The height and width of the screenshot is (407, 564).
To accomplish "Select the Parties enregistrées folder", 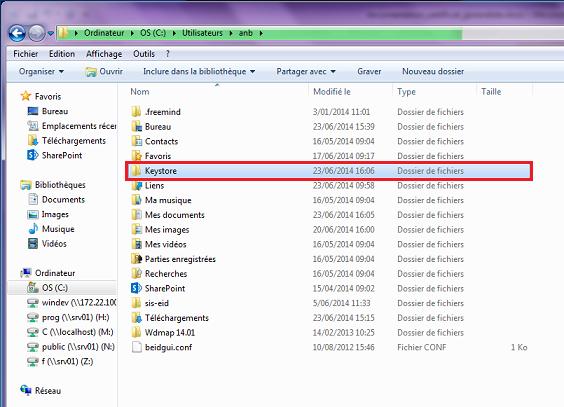I will pyautogui.click(x=180, y=259).
